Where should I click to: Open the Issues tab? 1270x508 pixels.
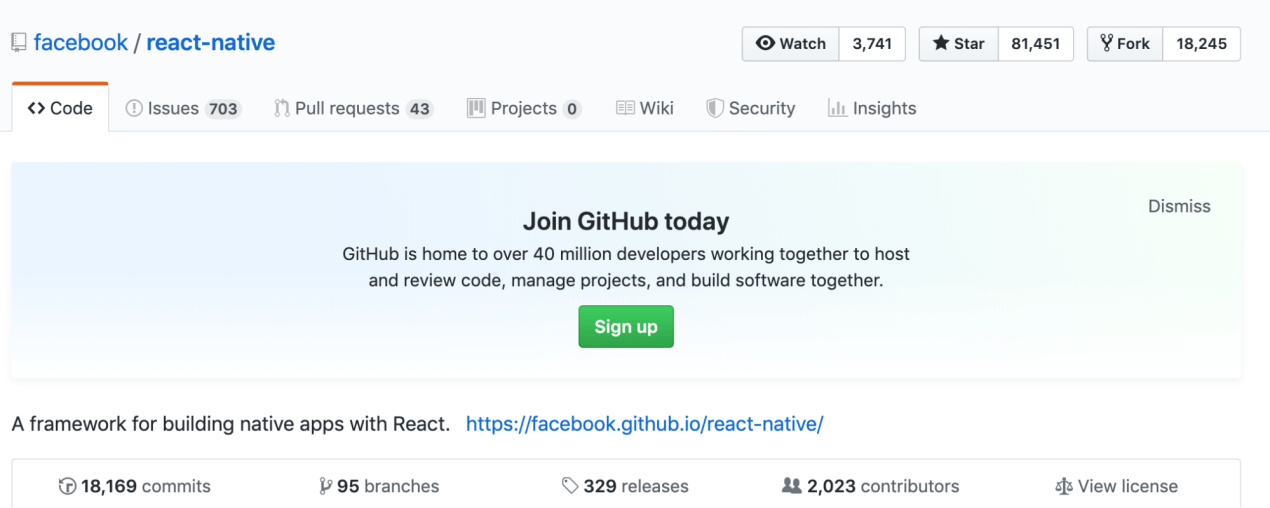click(183, 108)
